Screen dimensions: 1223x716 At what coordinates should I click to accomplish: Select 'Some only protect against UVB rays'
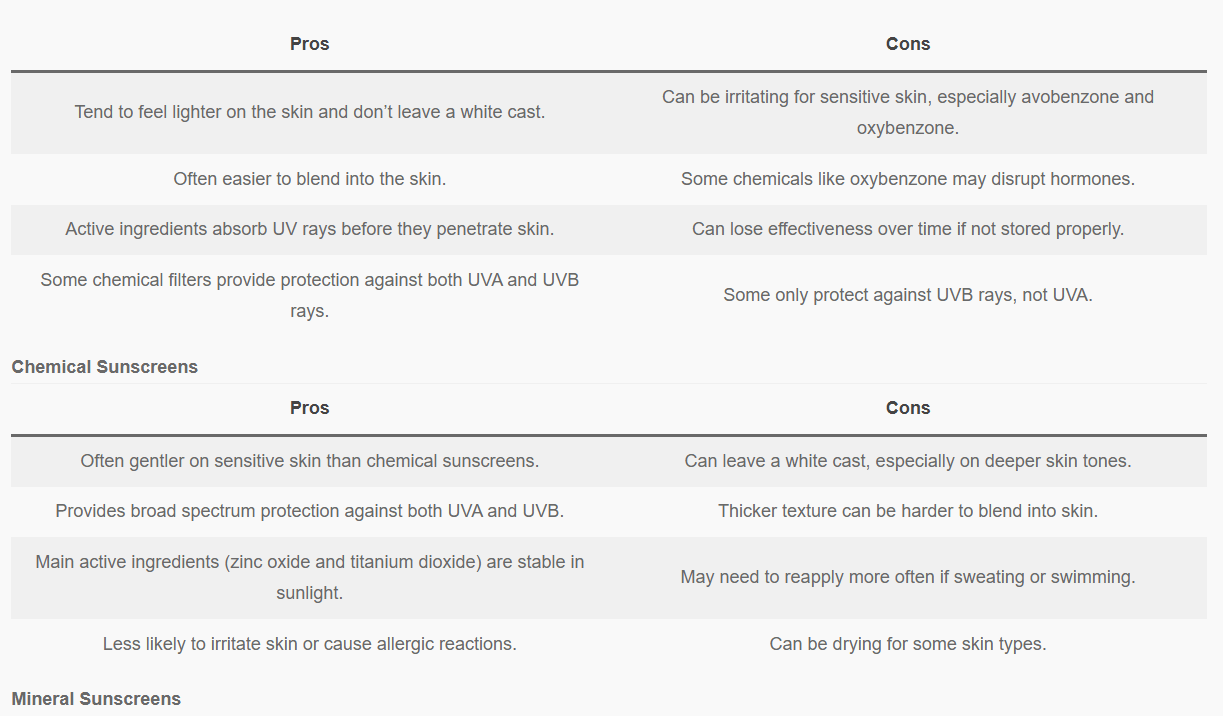tap(907, 295)
